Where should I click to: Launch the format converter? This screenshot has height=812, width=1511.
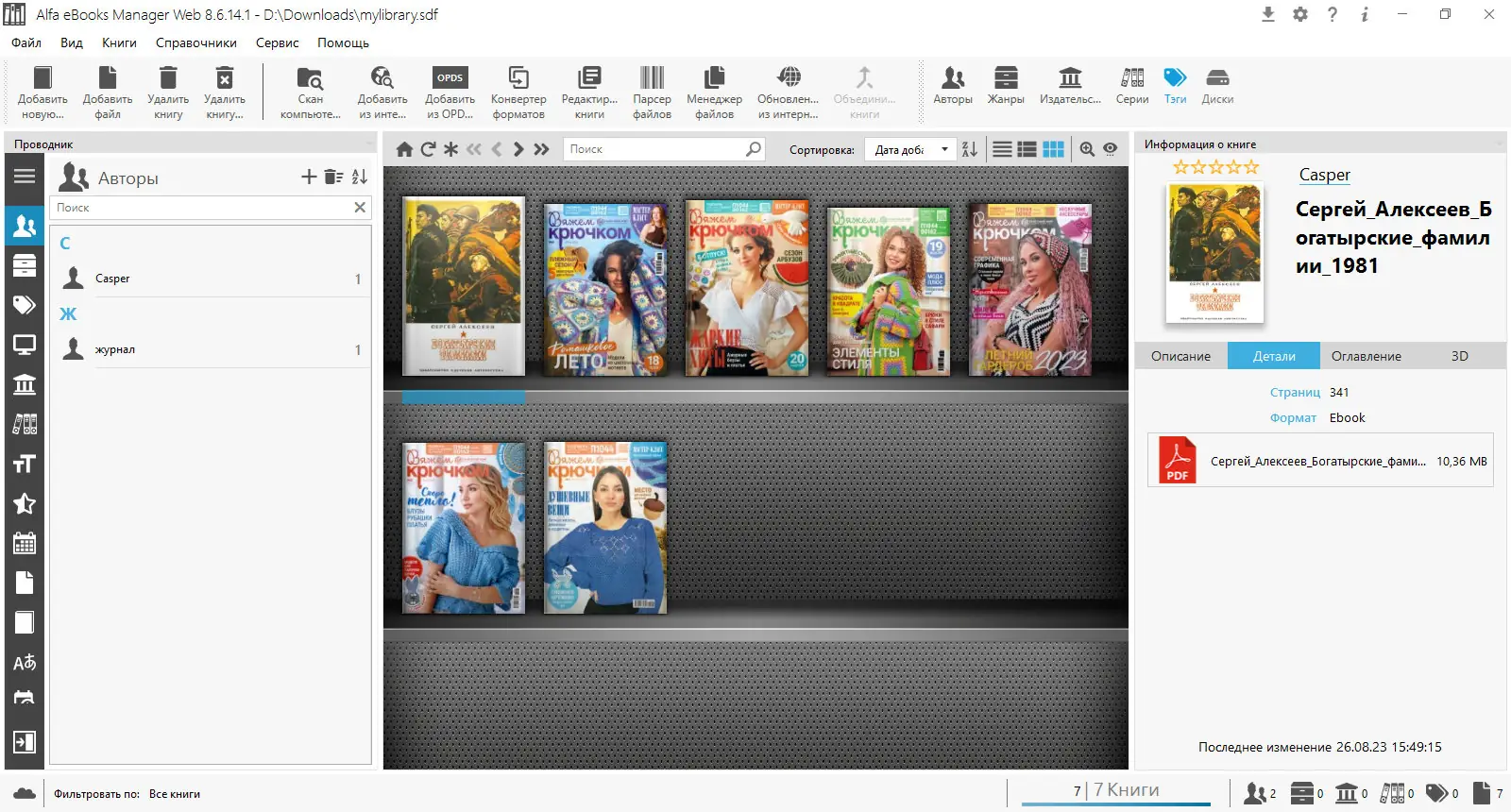click(x=518, y=93)
